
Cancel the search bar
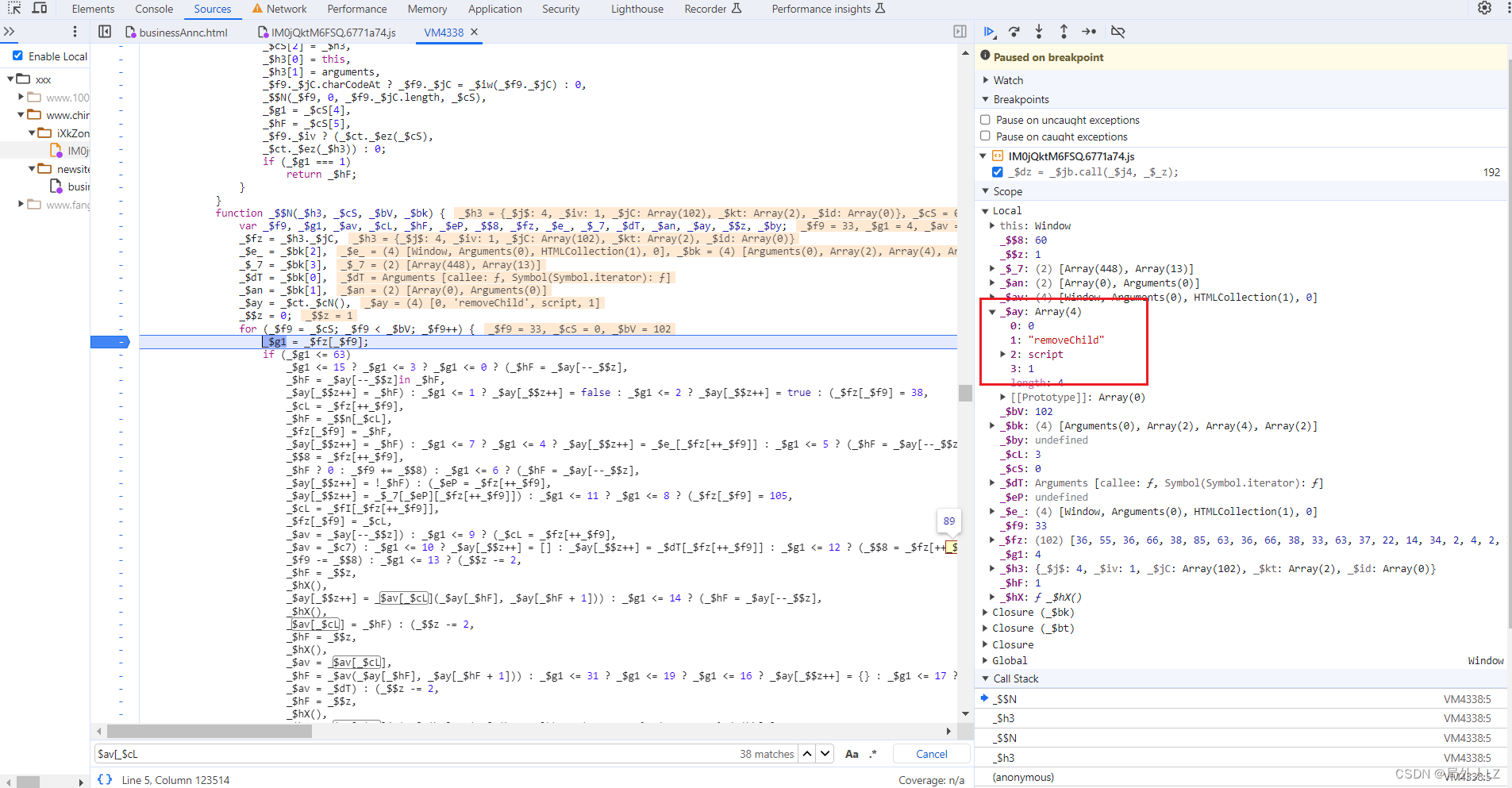(x=932, y=754)
